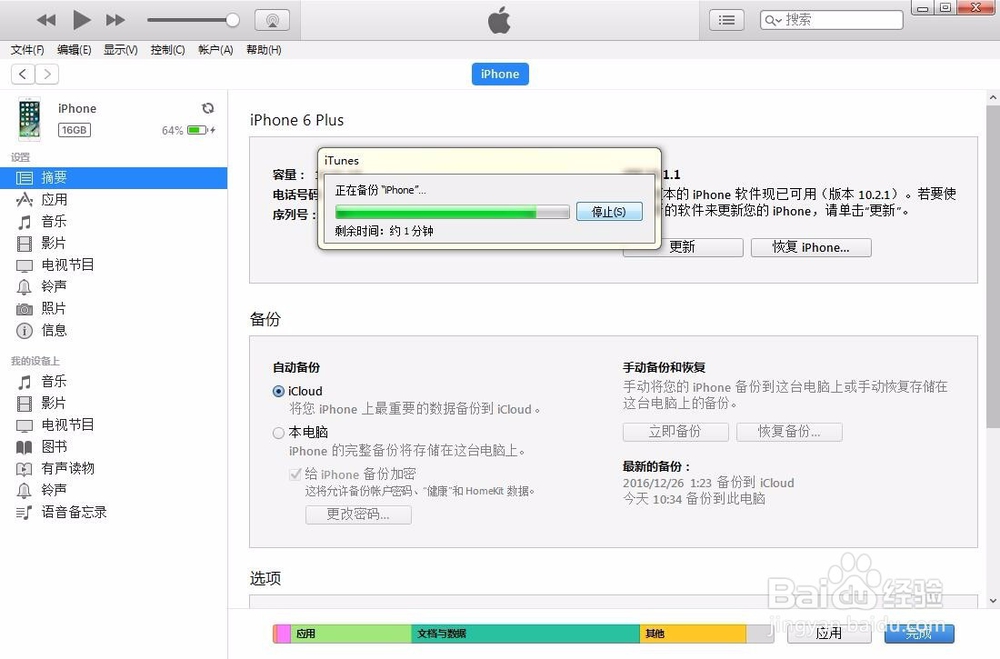Open the 帐户(A) menu

216,50
